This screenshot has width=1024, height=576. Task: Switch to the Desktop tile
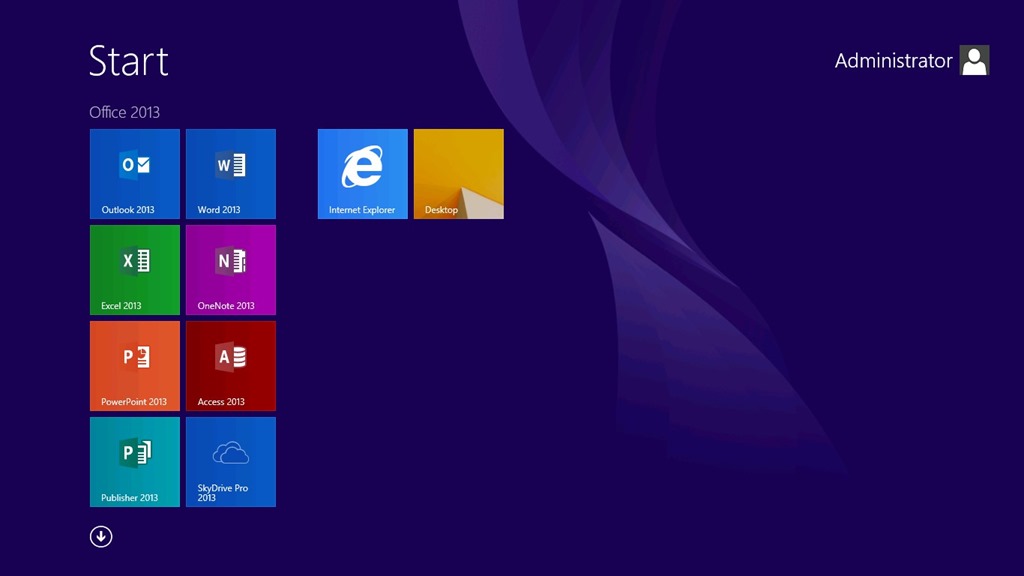click(458, 174)
